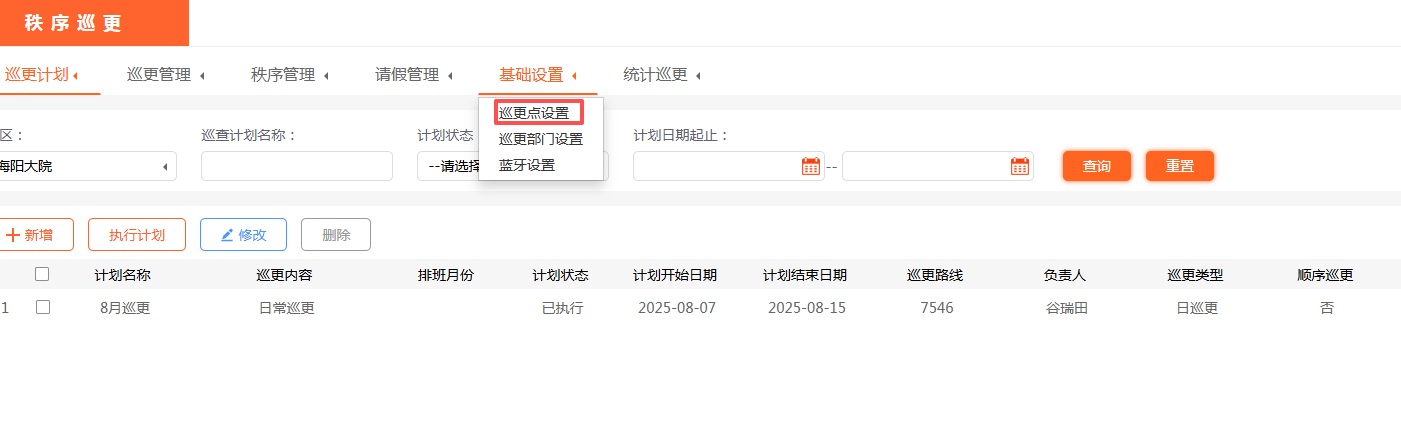Open 蓝牙设置 menu item
Image resolution: width=1401 pixels, height=426 pixels.
[x=527, y=165]
